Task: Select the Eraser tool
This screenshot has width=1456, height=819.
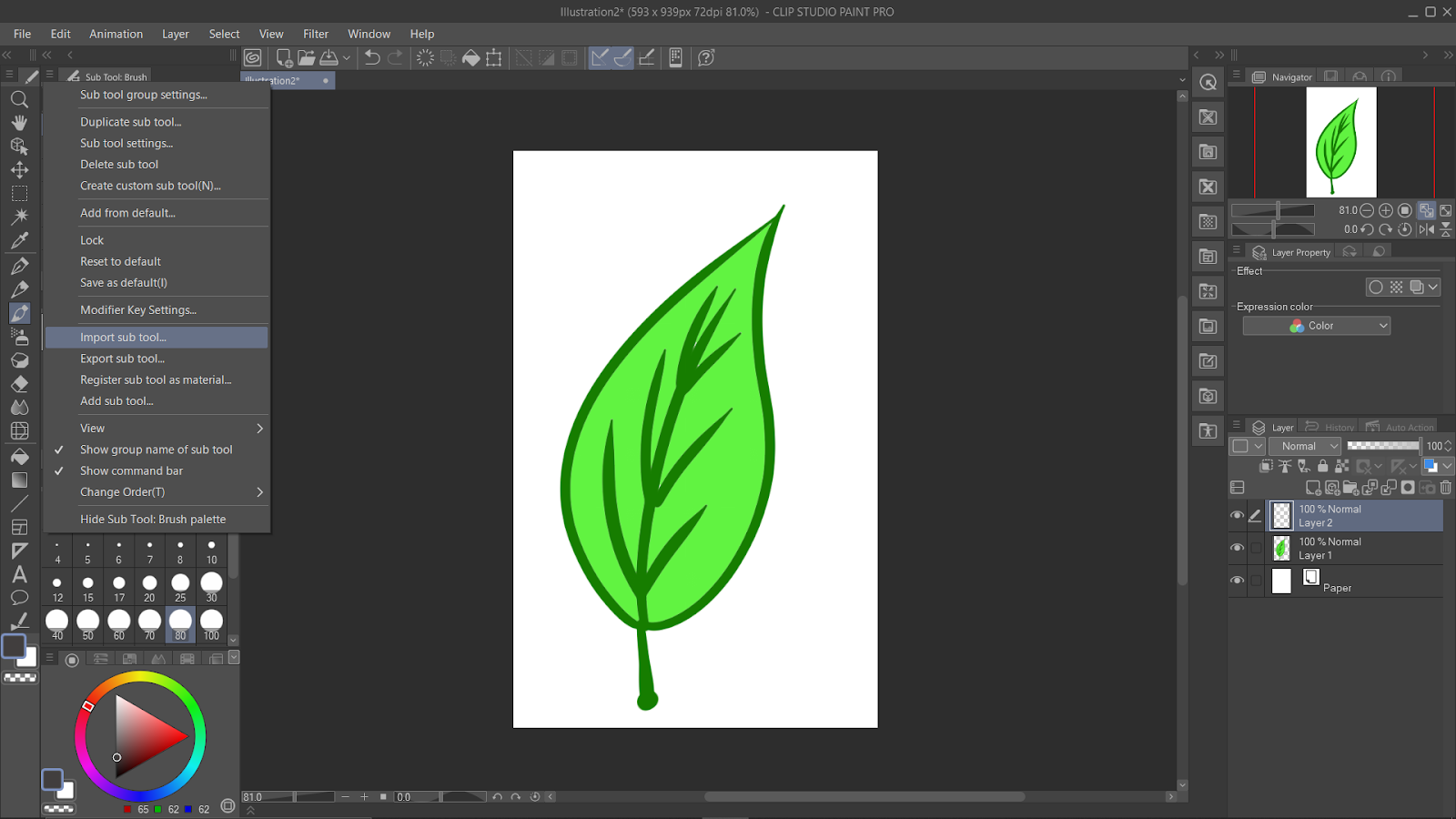Action: [x=19, y=384]
